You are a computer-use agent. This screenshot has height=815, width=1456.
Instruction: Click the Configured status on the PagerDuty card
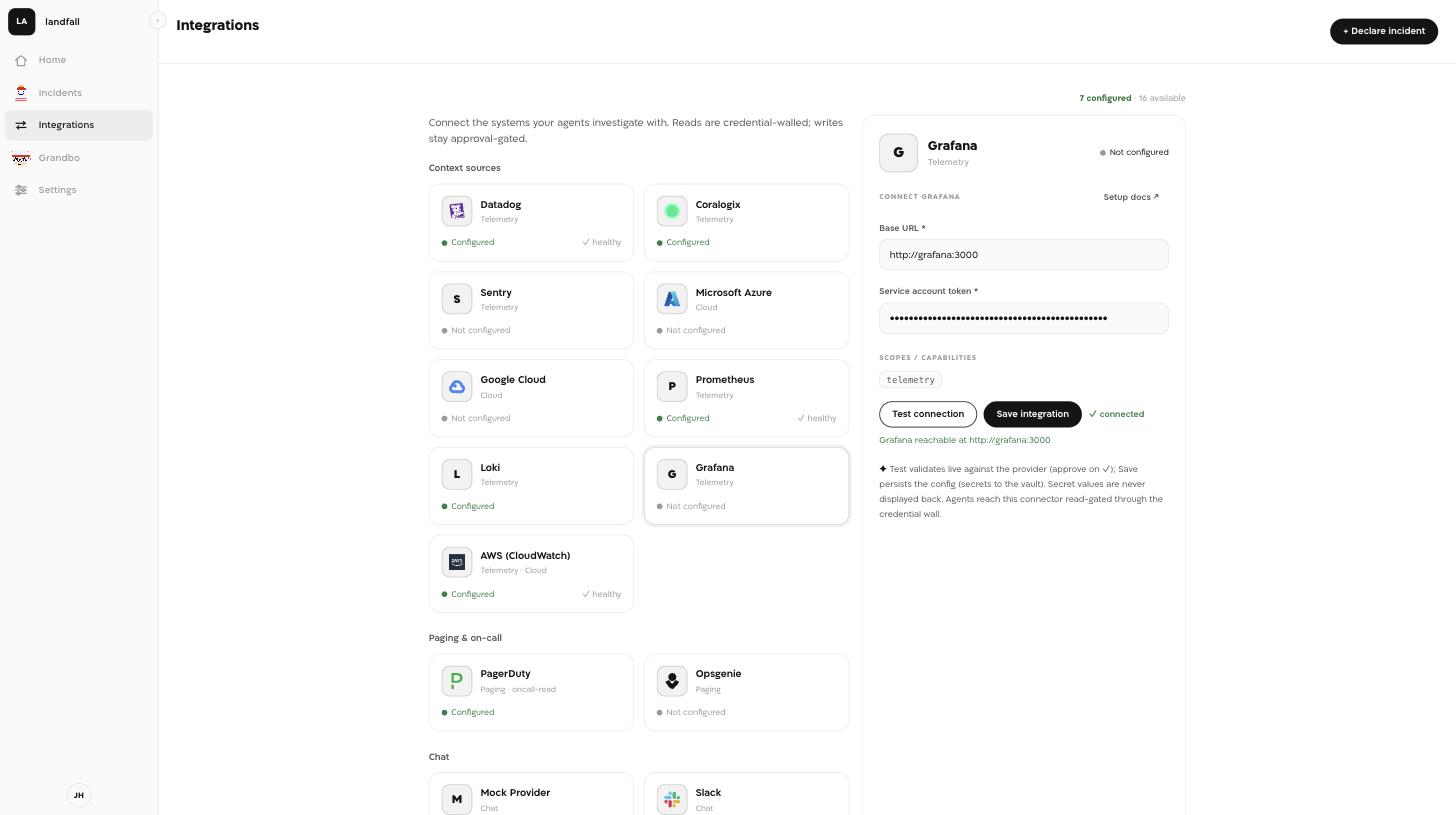point(468,712)
